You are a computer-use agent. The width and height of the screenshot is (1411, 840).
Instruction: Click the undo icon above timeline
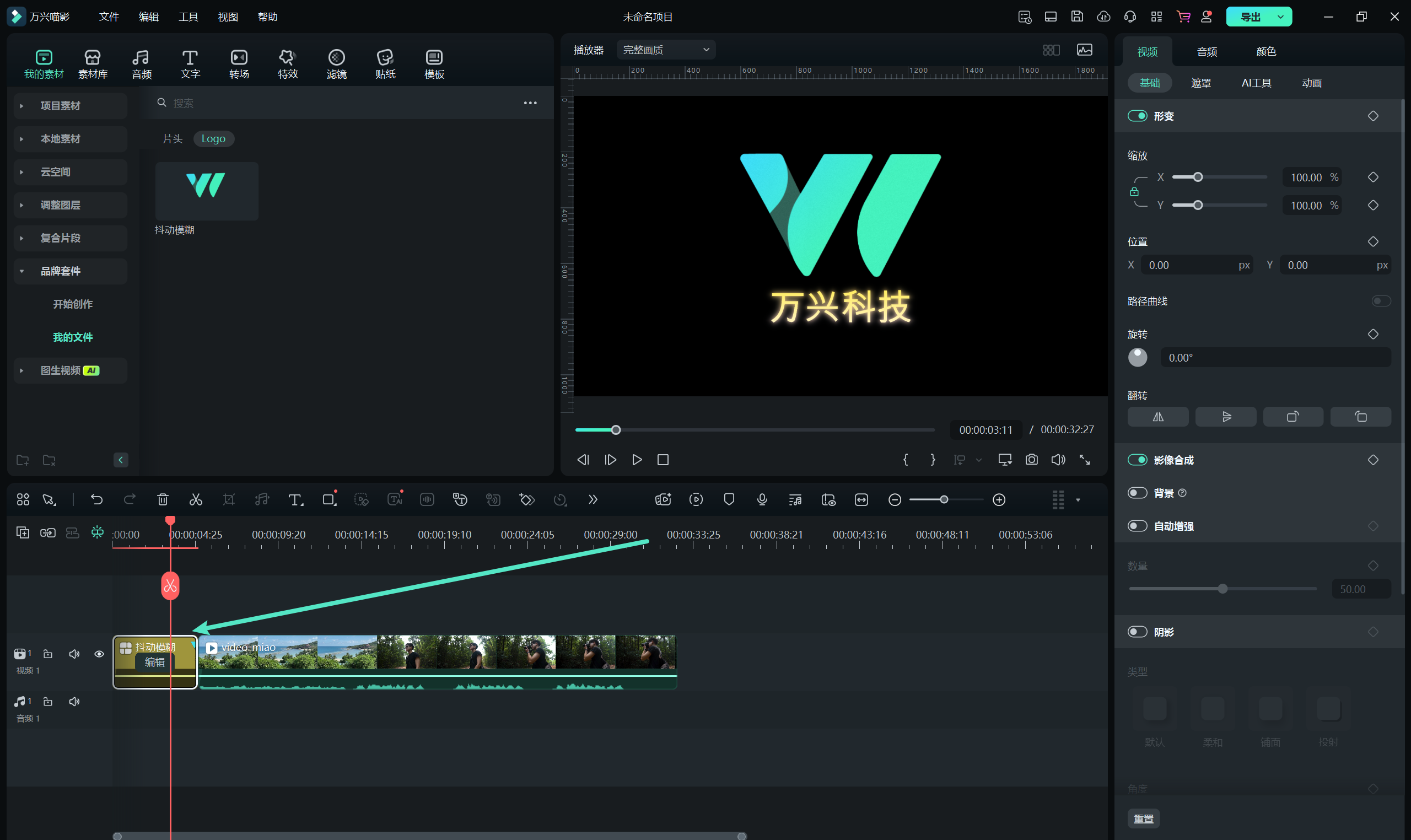tap(96, 499)
